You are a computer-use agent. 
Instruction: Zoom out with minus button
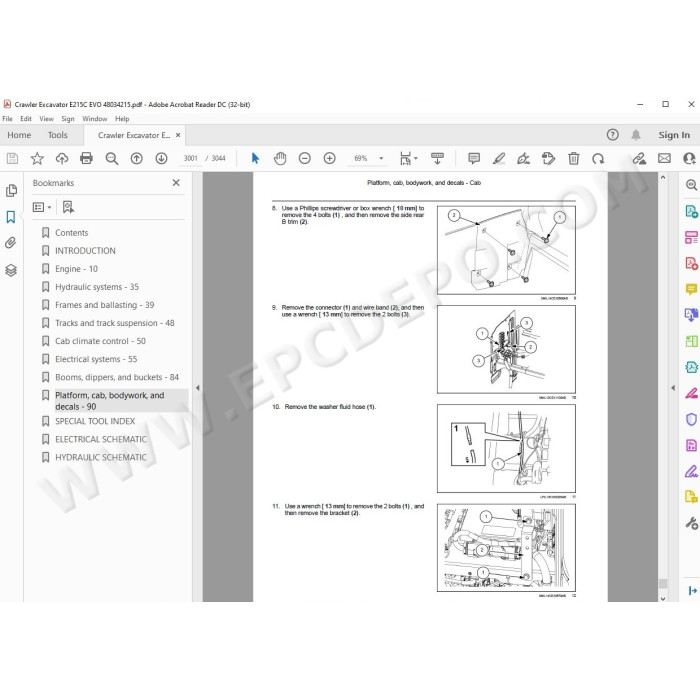pos(304,158)
